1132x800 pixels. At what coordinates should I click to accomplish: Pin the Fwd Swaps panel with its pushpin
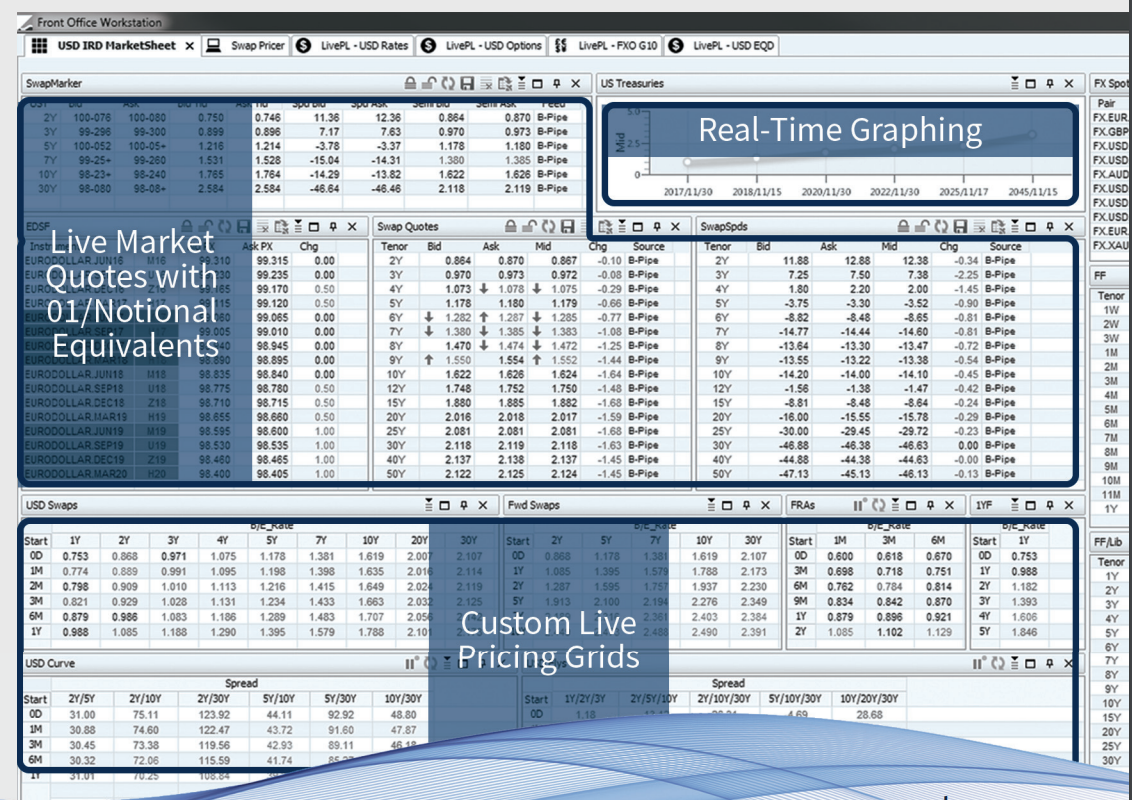(747, 508)
